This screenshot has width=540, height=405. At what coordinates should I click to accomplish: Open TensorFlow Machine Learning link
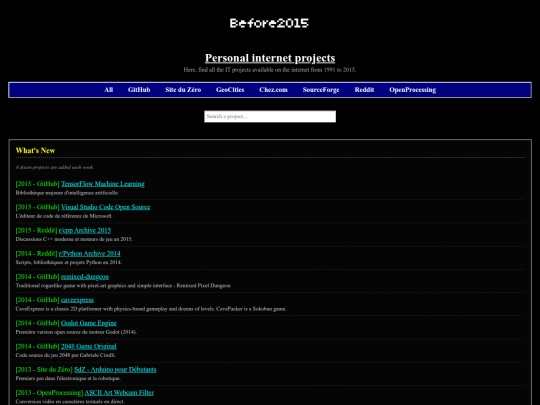[x=103, y=184]
